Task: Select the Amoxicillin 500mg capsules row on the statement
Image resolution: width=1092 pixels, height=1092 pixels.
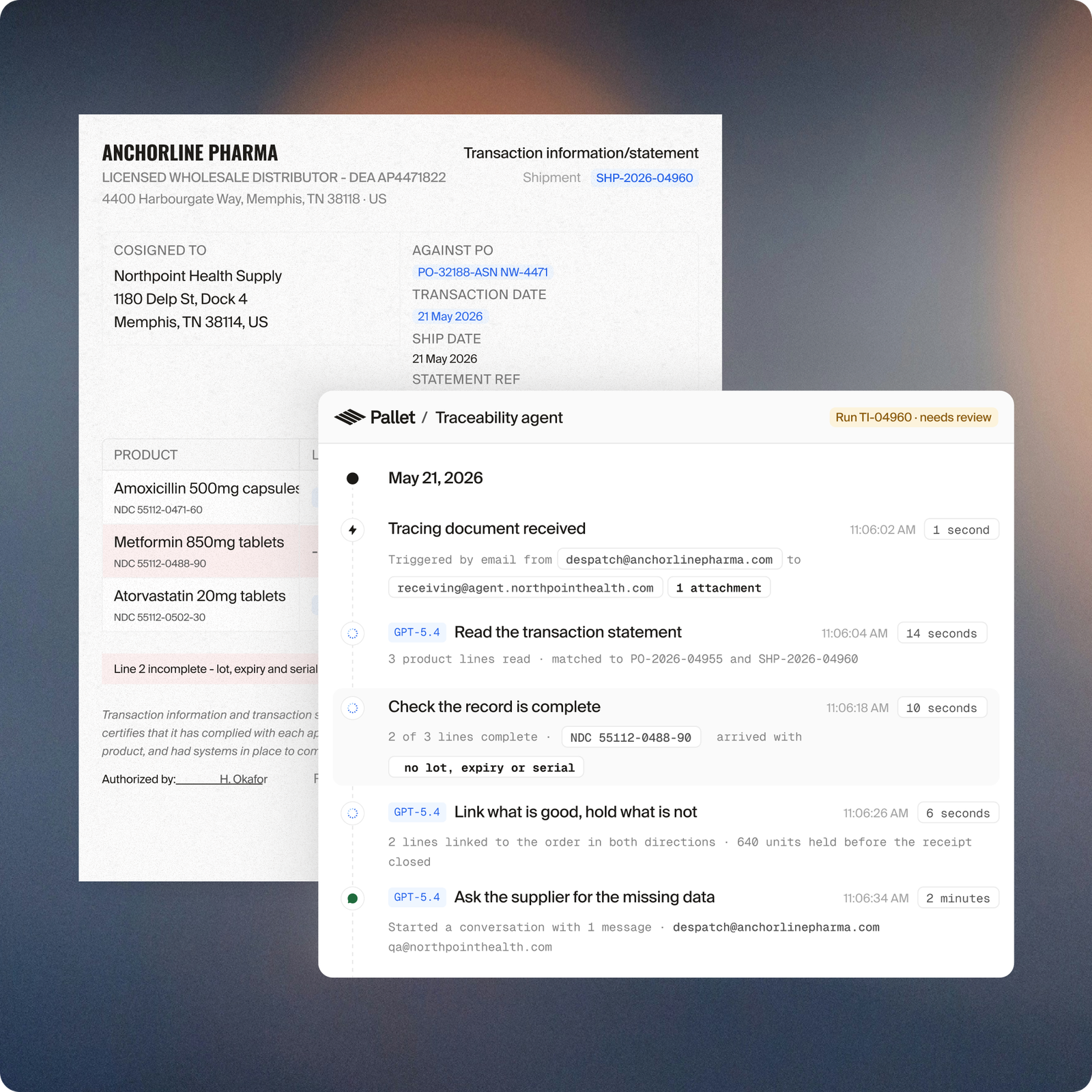Action: pos(210,498)
